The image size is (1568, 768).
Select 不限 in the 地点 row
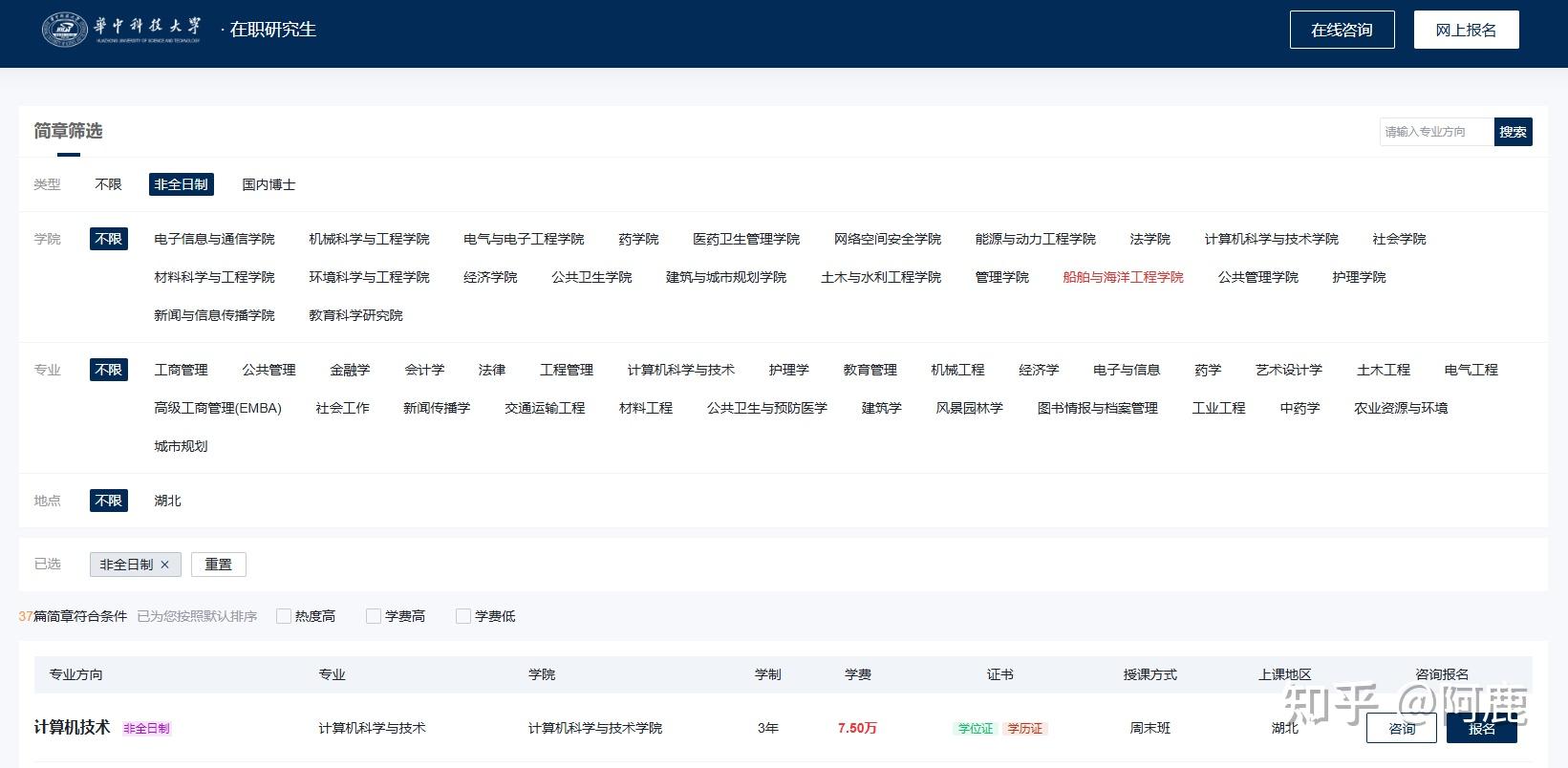coord(109,501)
